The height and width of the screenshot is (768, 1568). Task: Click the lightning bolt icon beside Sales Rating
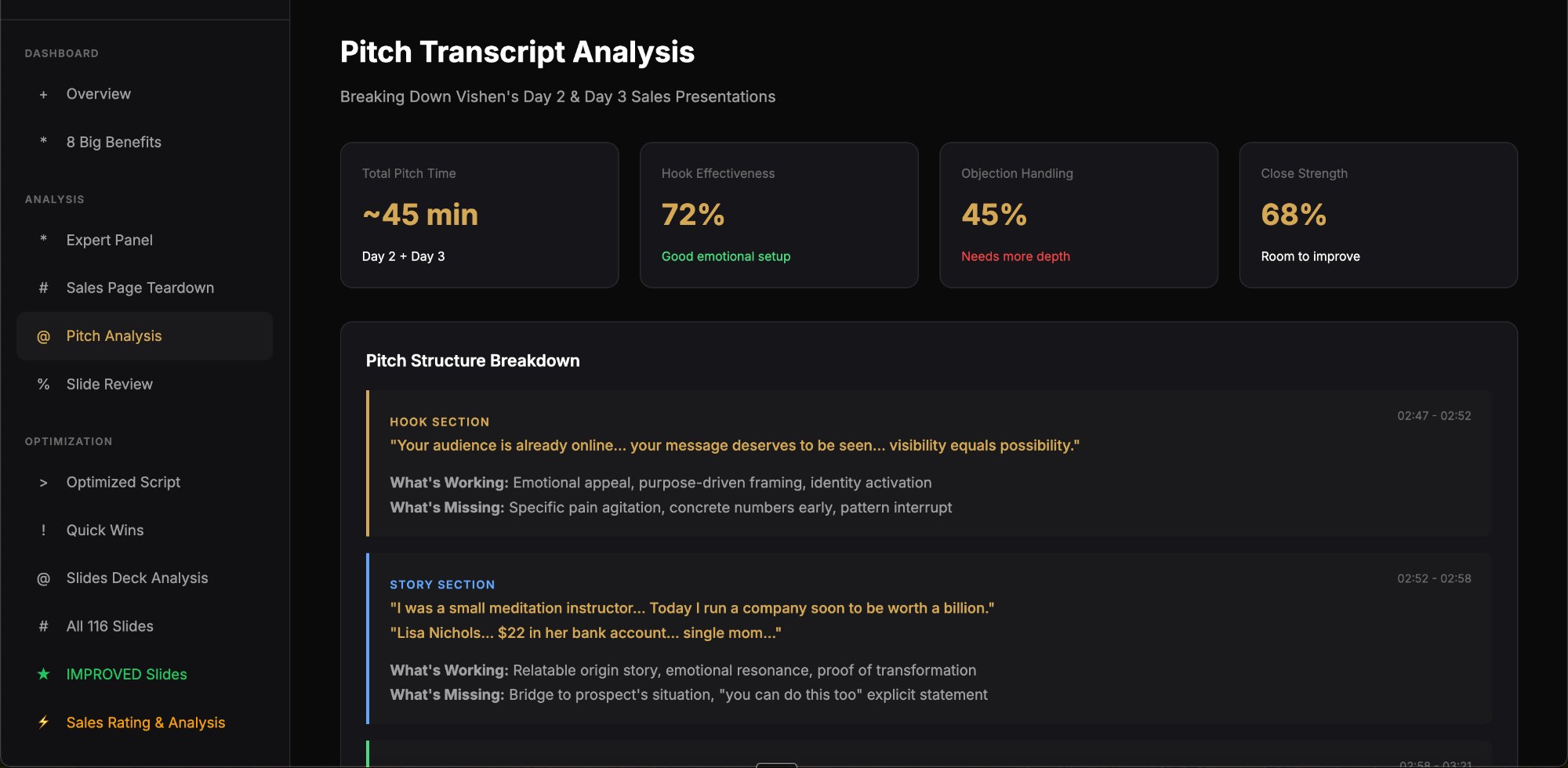tap(43, 722)
